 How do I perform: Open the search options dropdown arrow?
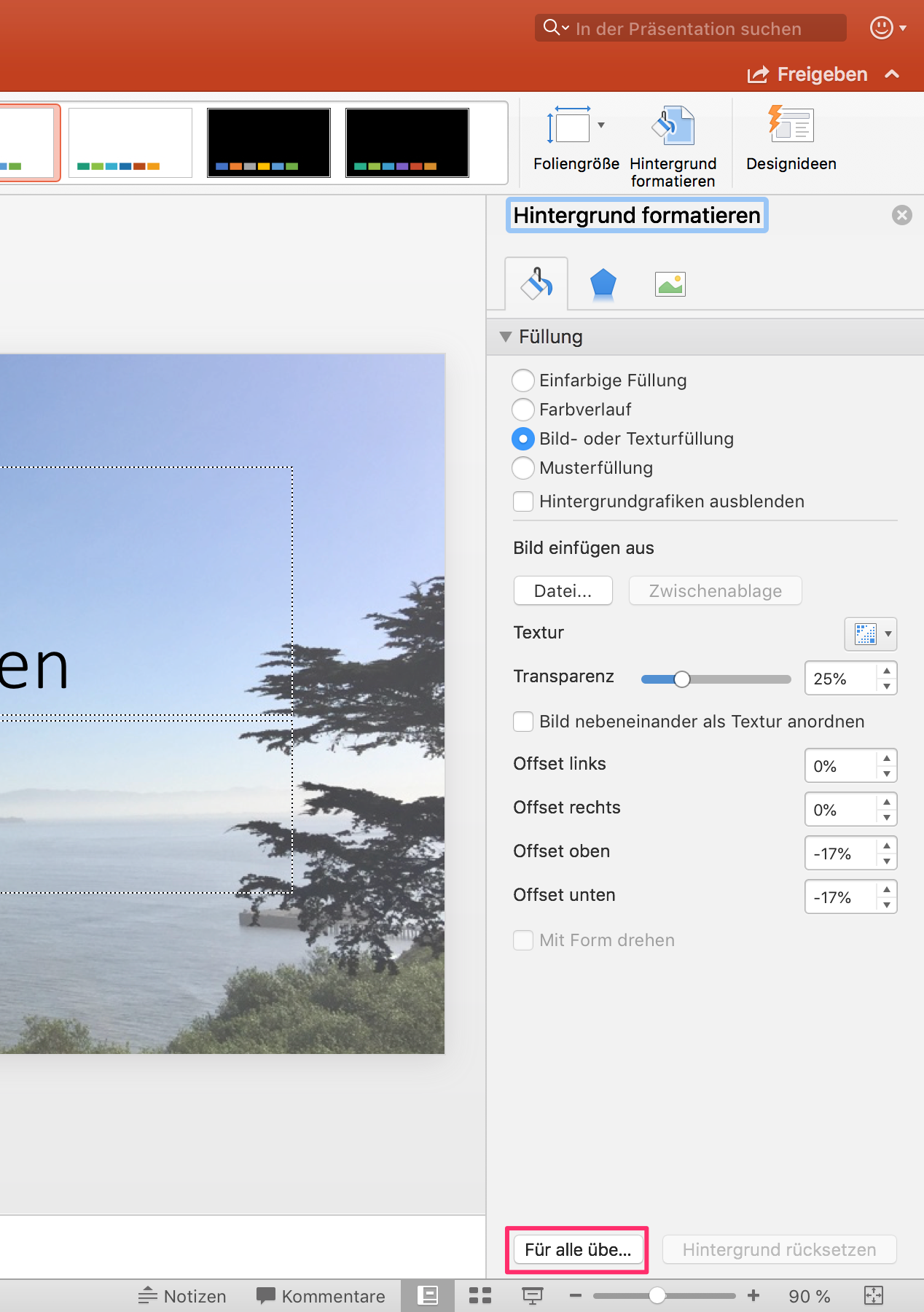(565, 28)
